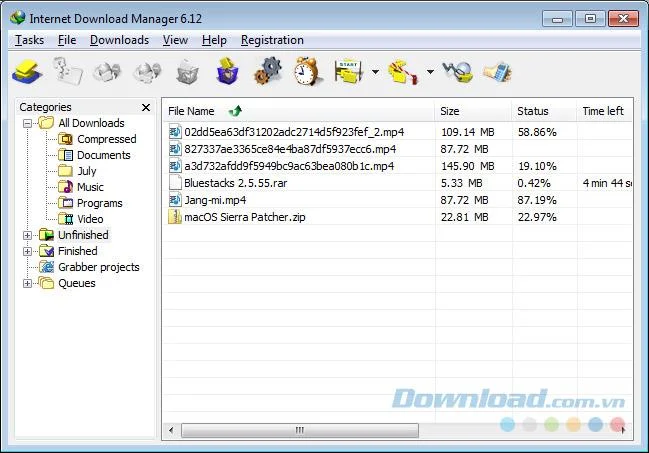Click the Stop toolbar icon
The width and height of the screenshot is (649, 453).
pyautogui.click(x=107, y=72)
